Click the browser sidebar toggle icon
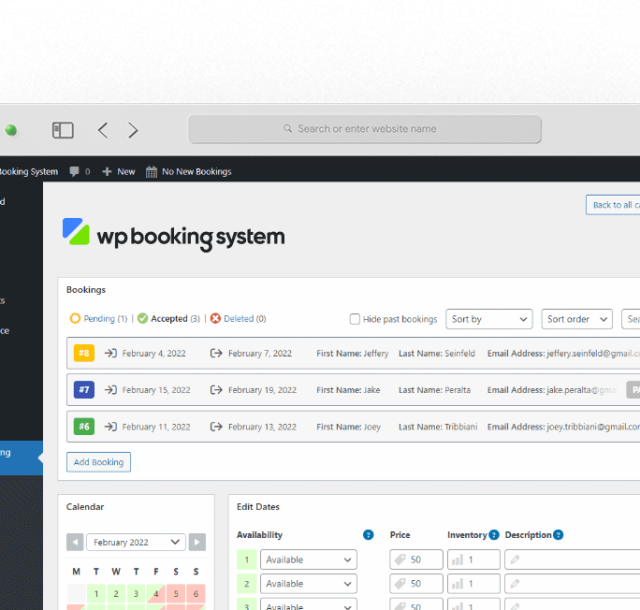Screen dimensions: 640x610 63,130
